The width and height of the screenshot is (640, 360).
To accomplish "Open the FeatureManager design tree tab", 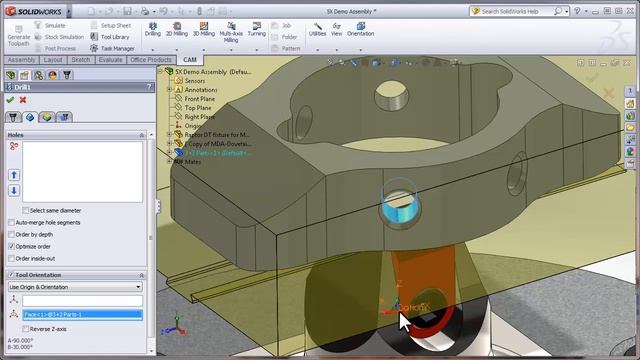I will [x=11, y=75].
